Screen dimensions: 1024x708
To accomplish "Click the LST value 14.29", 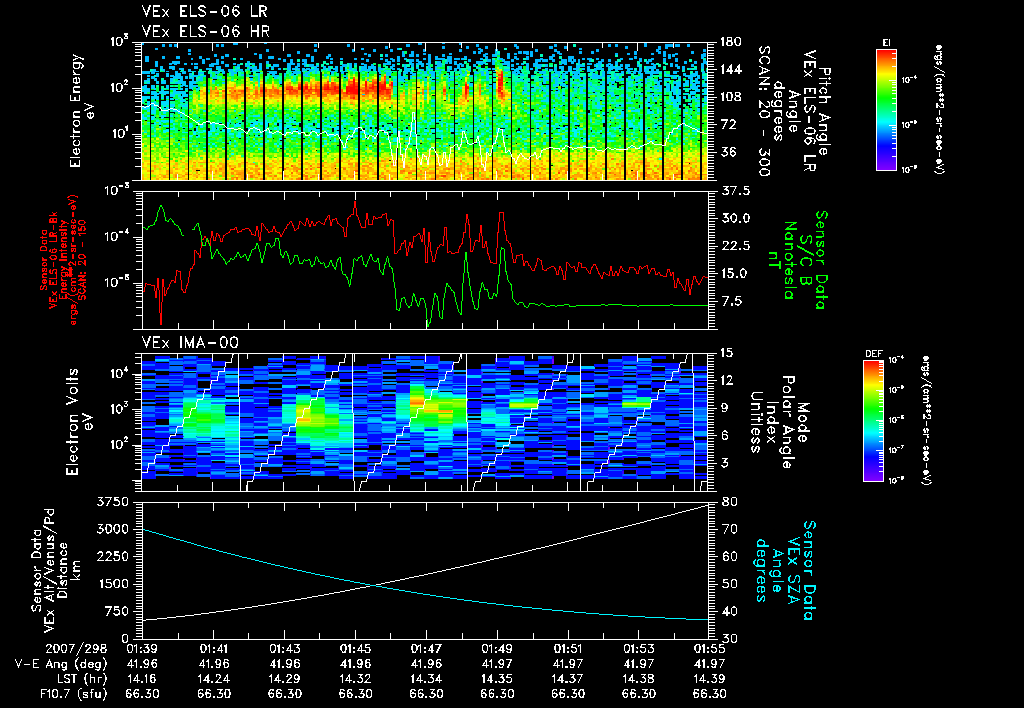I will click(285, 679).
